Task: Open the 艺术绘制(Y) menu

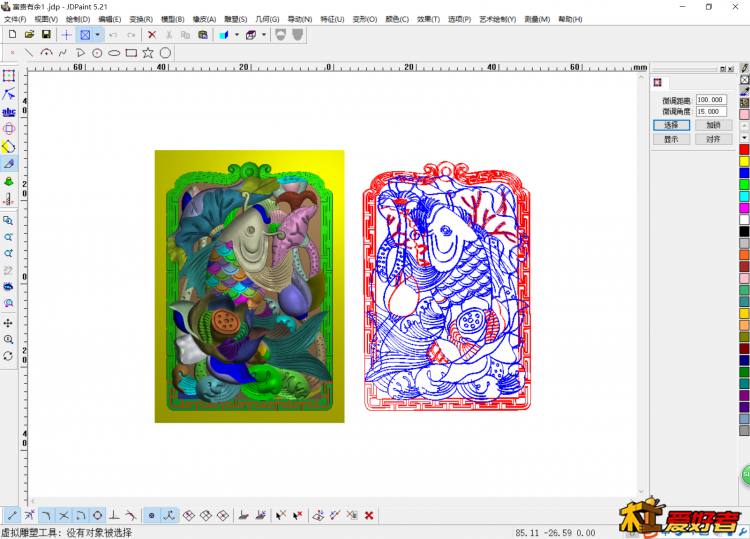Action: [x=497, y=19]
